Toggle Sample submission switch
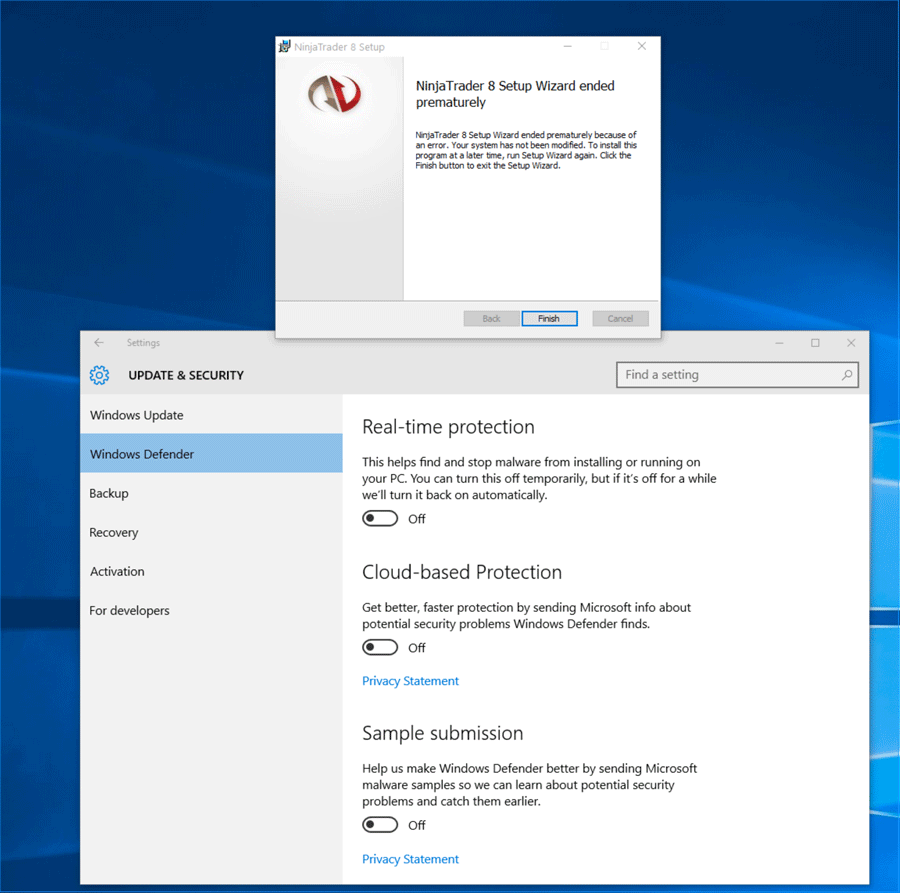900x893 pixels. [380, 825]
